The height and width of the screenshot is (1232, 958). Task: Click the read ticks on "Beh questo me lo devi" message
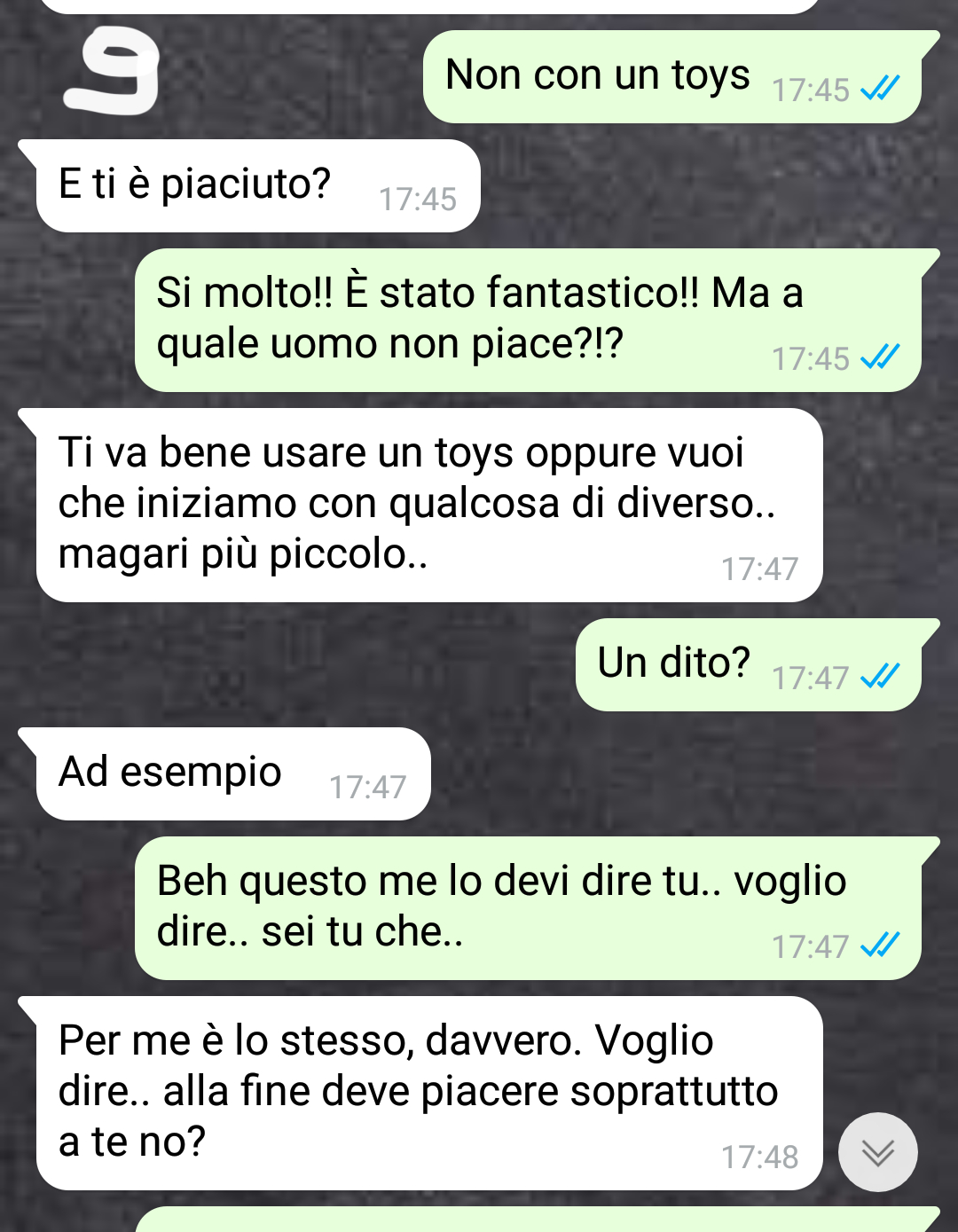pyautogui.click(x=880, y=945)
